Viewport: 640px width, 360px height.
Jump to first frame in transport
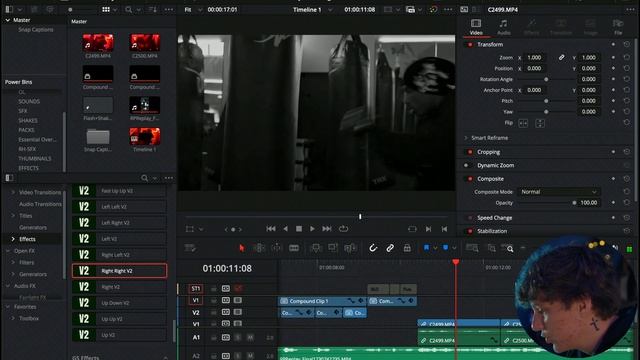coord(271,229)
